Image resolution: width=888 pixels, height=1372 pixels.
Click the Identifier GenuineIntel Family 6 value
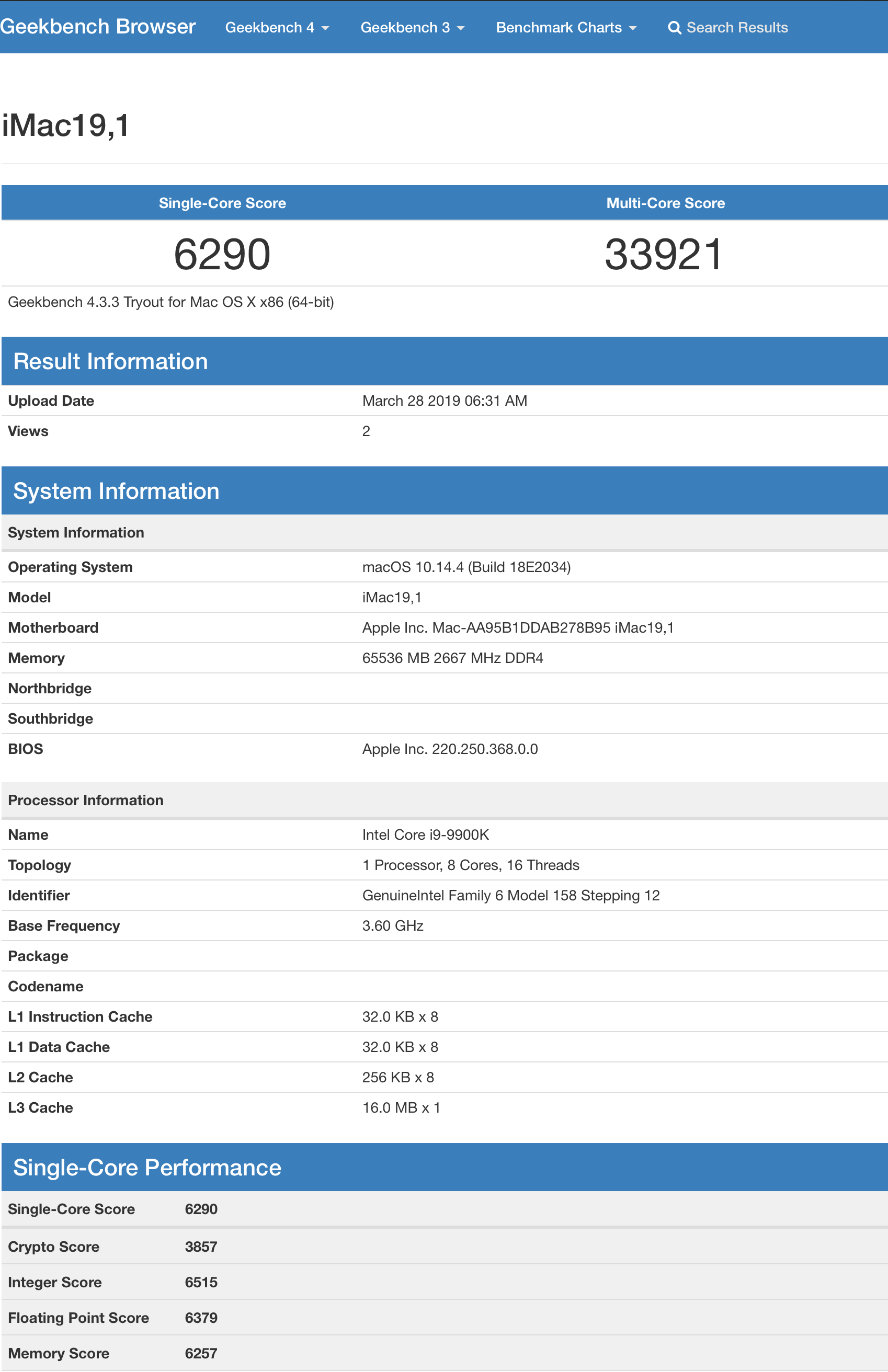coord(511,895)
